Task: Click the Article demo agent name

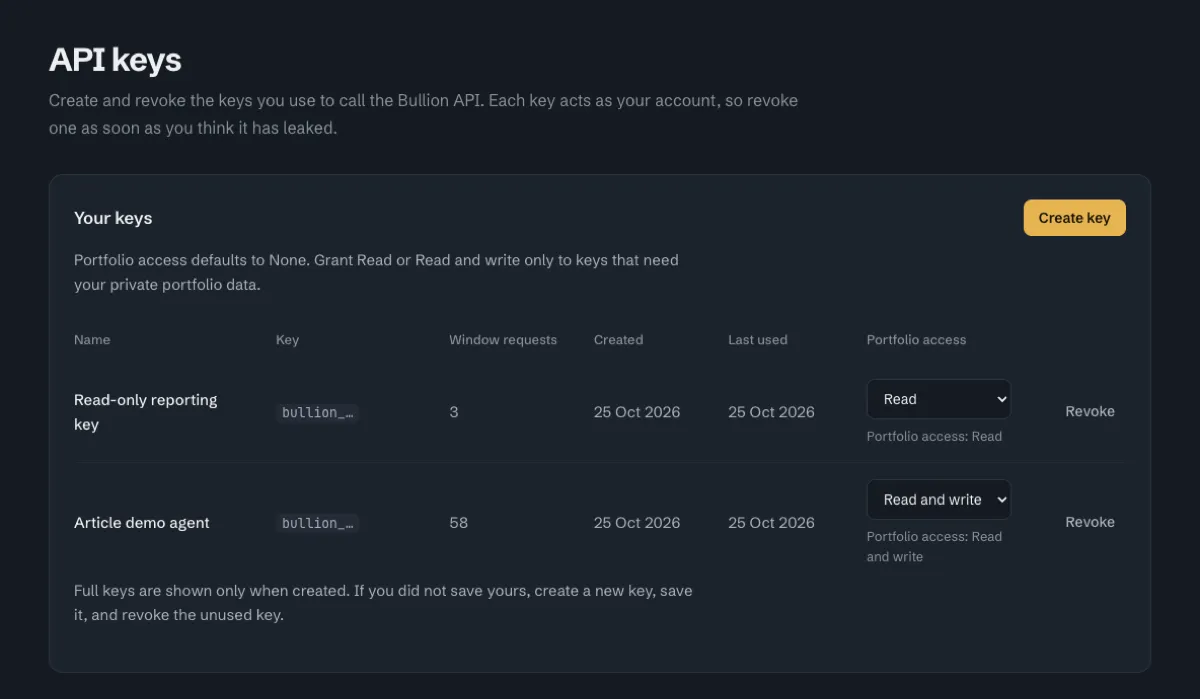Action: pyautogui.click(x=142, y=523)
